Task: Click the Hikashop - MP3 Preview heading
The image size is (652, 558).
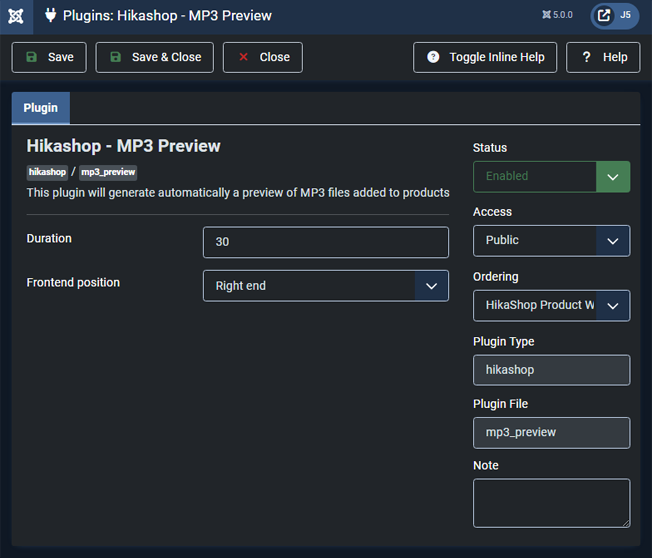Action: point(123,146)
